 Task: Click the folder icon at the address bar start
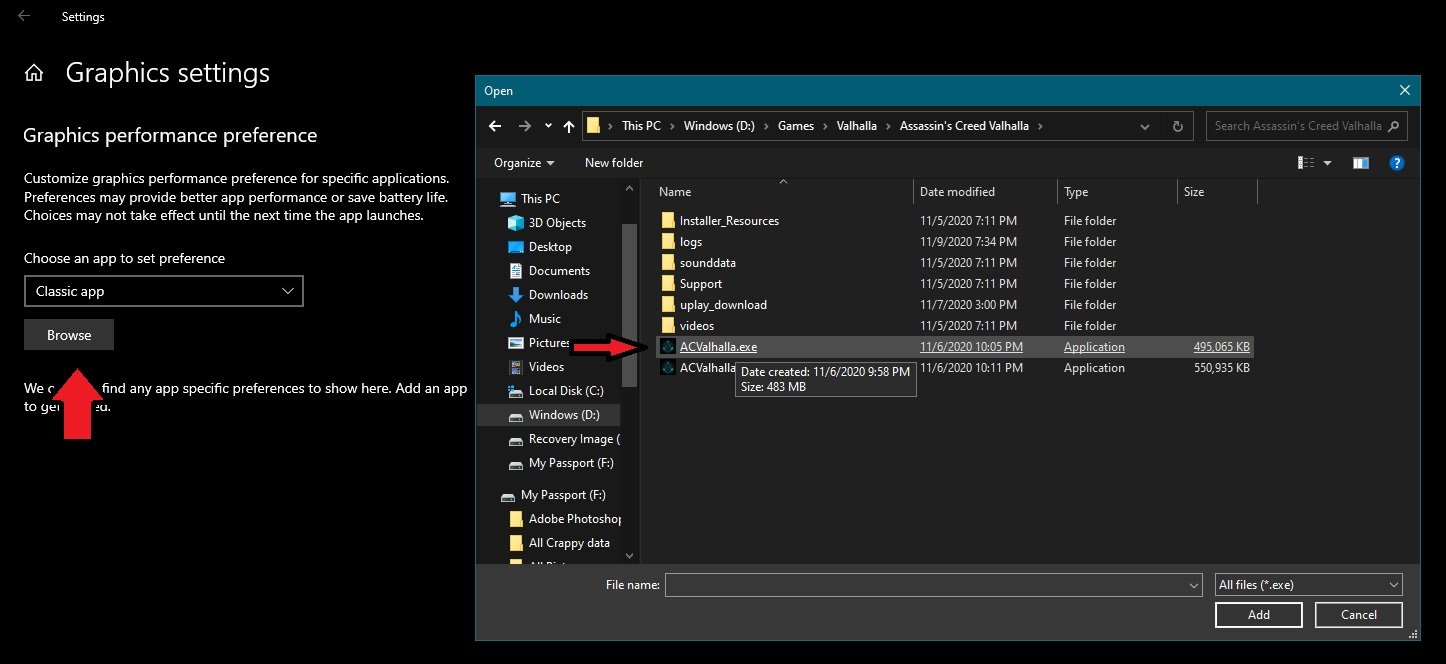[x=593, y=126]
